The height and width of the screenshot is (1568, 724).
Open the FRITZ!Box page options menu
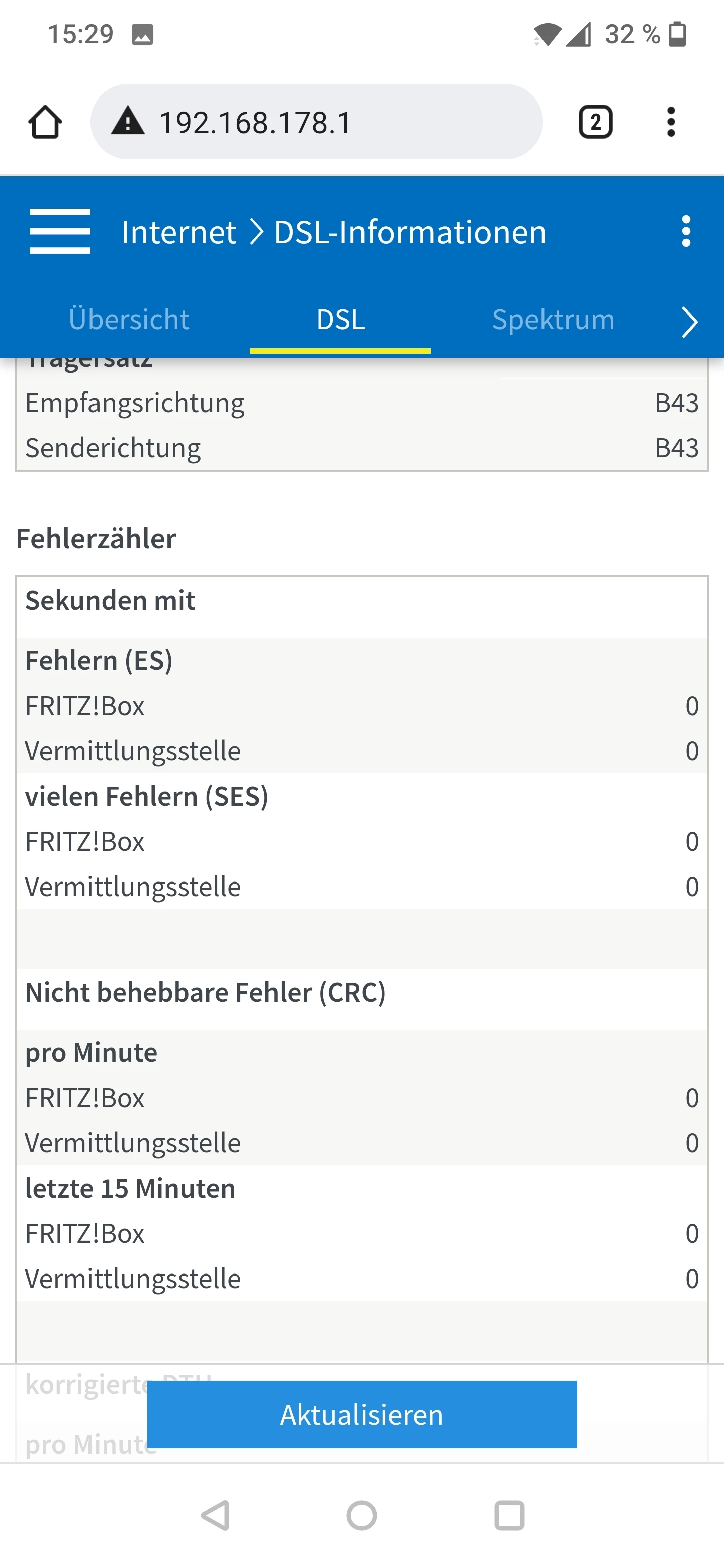686,231
